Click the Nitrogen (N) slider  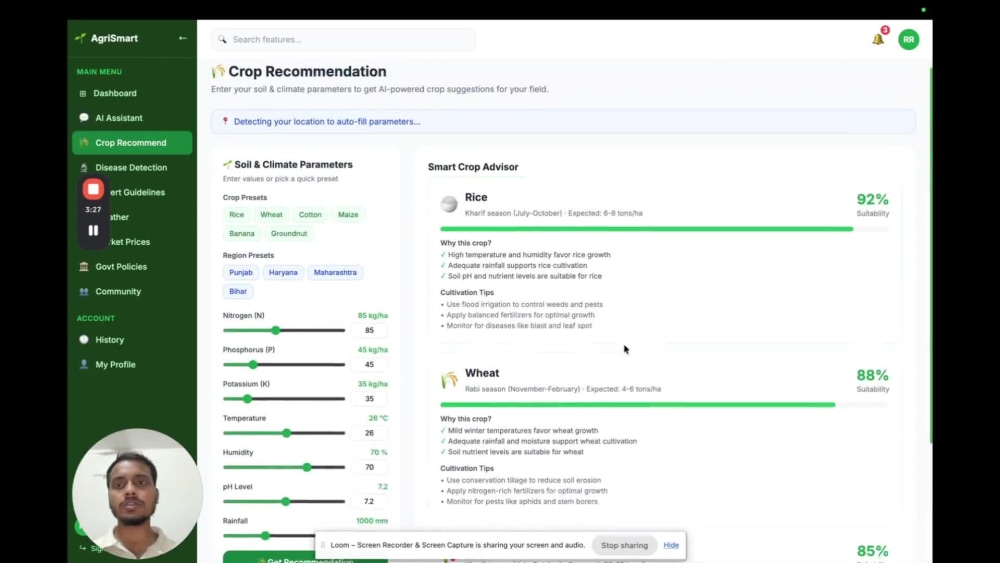click(x=284, y=330)
